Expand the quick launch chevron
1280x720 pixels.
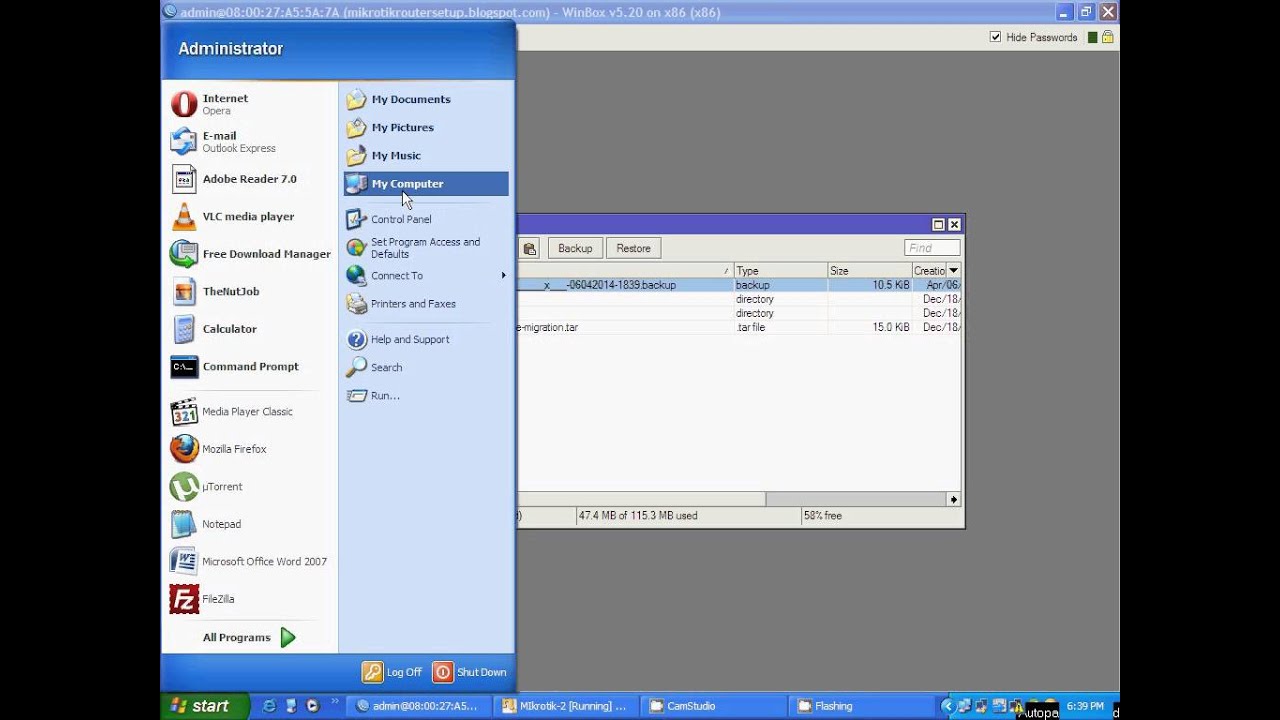click(334, 702)
